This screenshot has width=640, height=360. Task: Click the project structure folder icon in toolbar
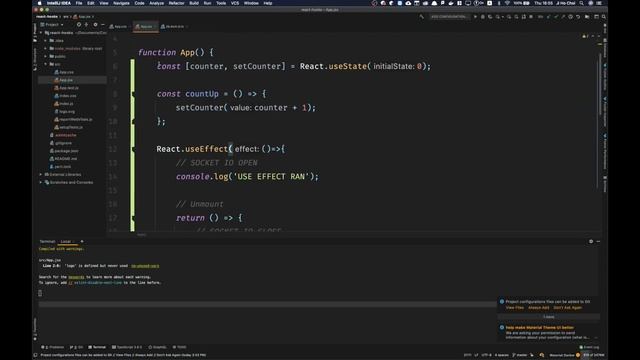587,17
